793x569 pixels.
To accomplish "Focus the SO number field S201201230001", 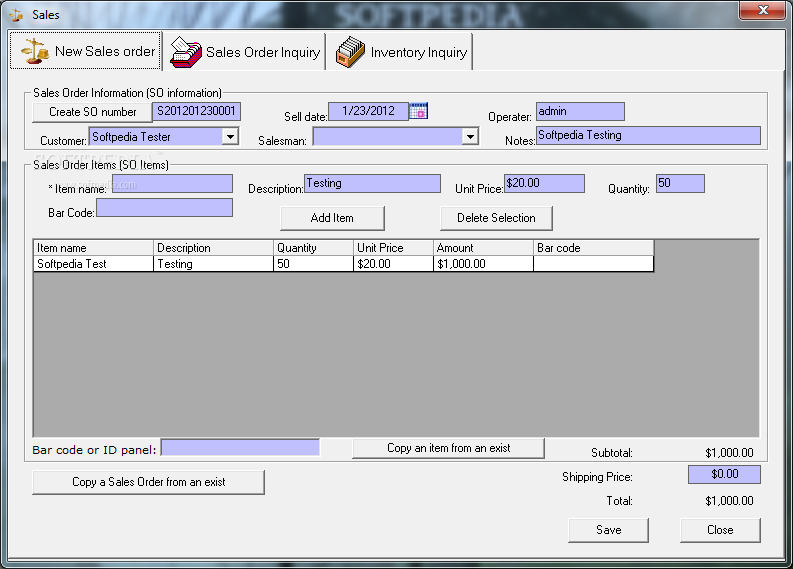I will click(x=197, y=111).
